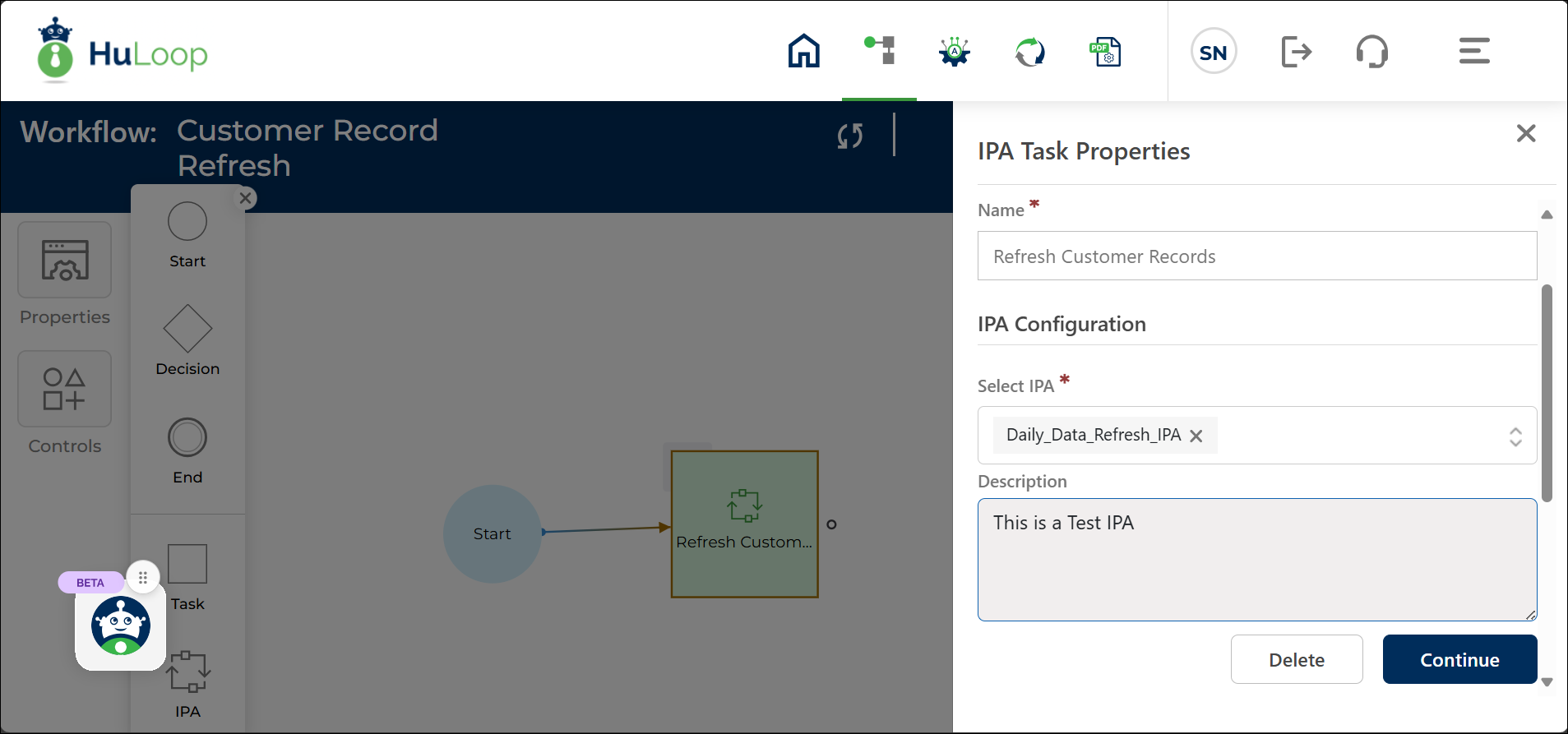Click the logout arrow icon
The height and width of the screenshot is (734, 1568).
tap(1296, 52)
